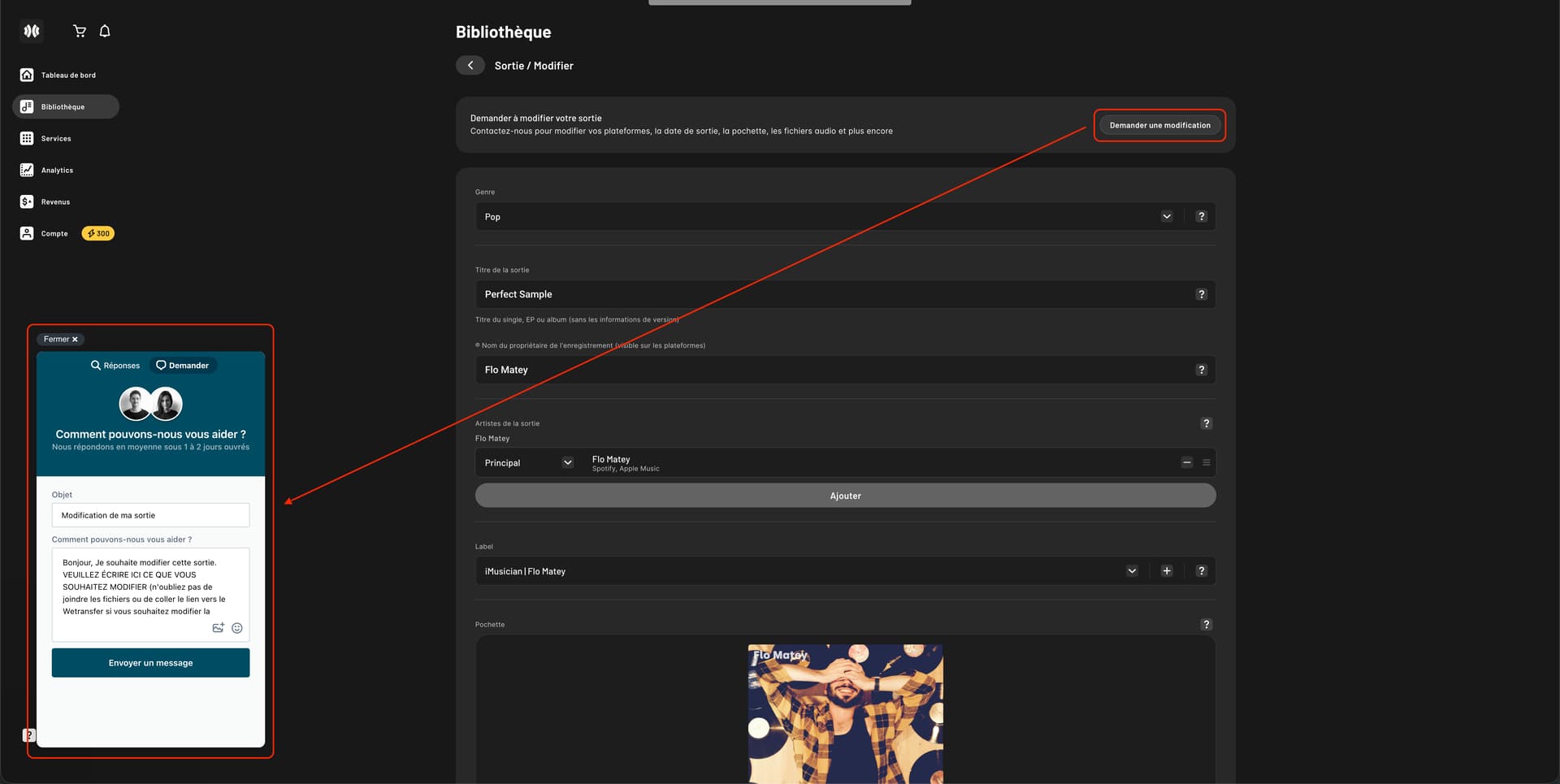Click the iMusician logo icon
This screenshot has height=784, width=1560.
32,31
